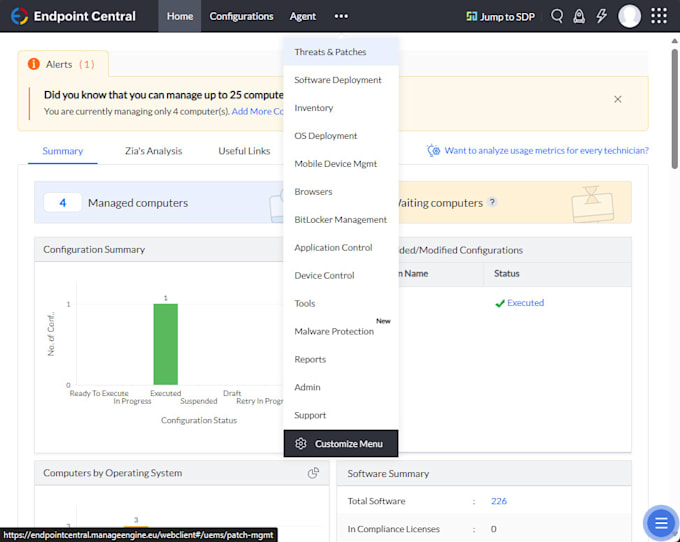This screenshot has width=680, height=542.
Task: Open the user profile avatar
Action: point(629,16)
